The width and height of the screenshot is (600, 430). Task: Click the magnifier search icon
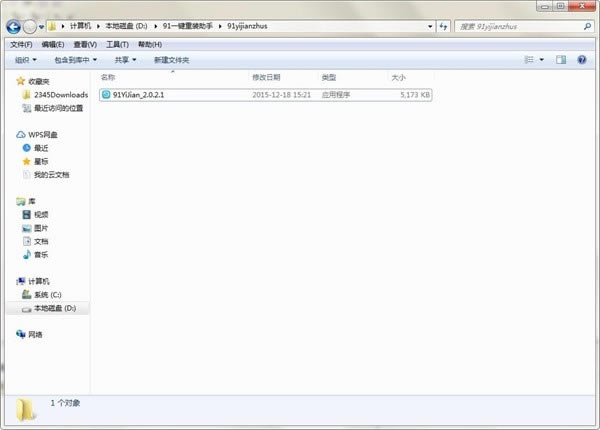click(x=587, y=26)
